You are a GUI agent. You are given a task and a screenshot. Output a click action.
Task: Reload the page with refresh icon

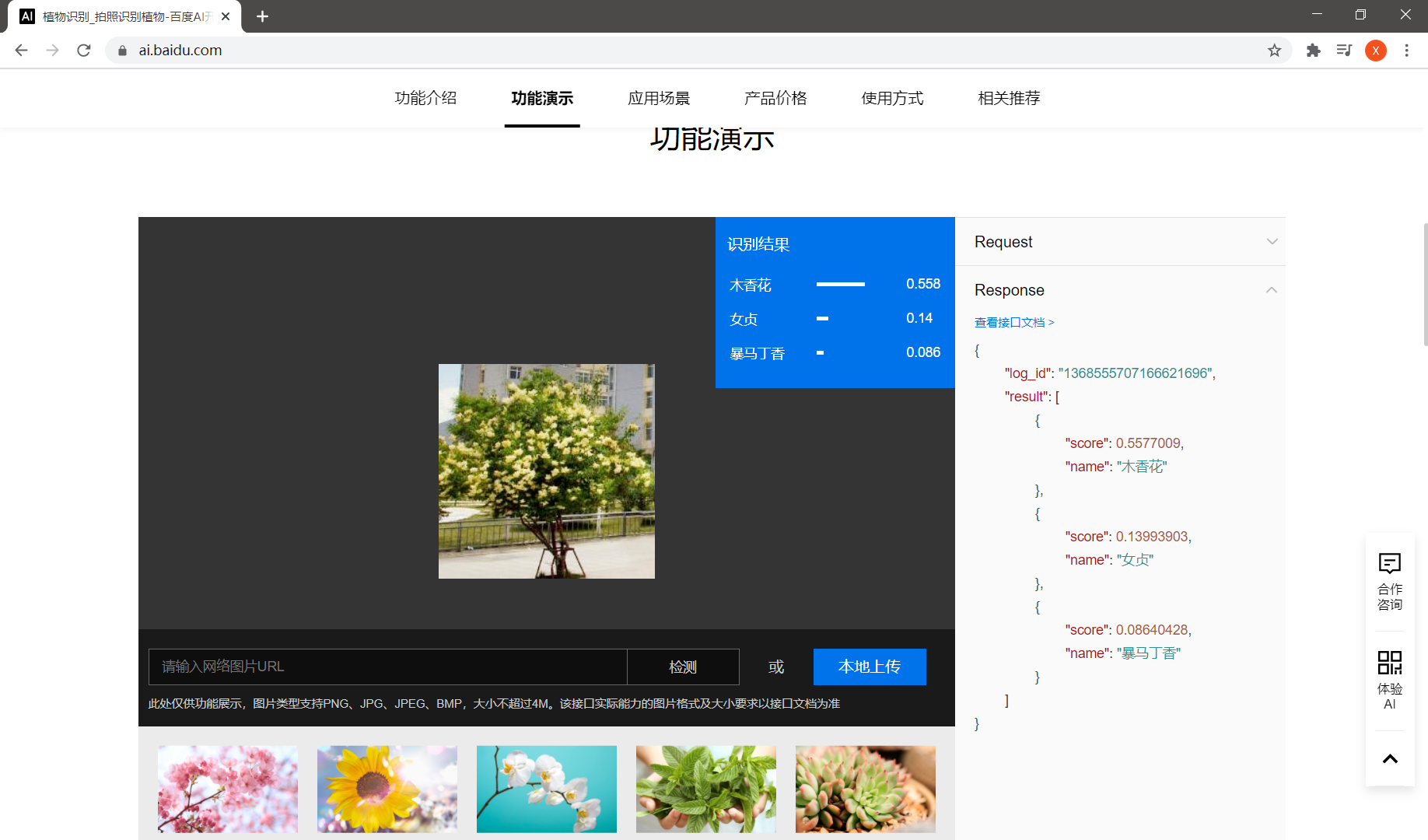(x=84, y=50)
